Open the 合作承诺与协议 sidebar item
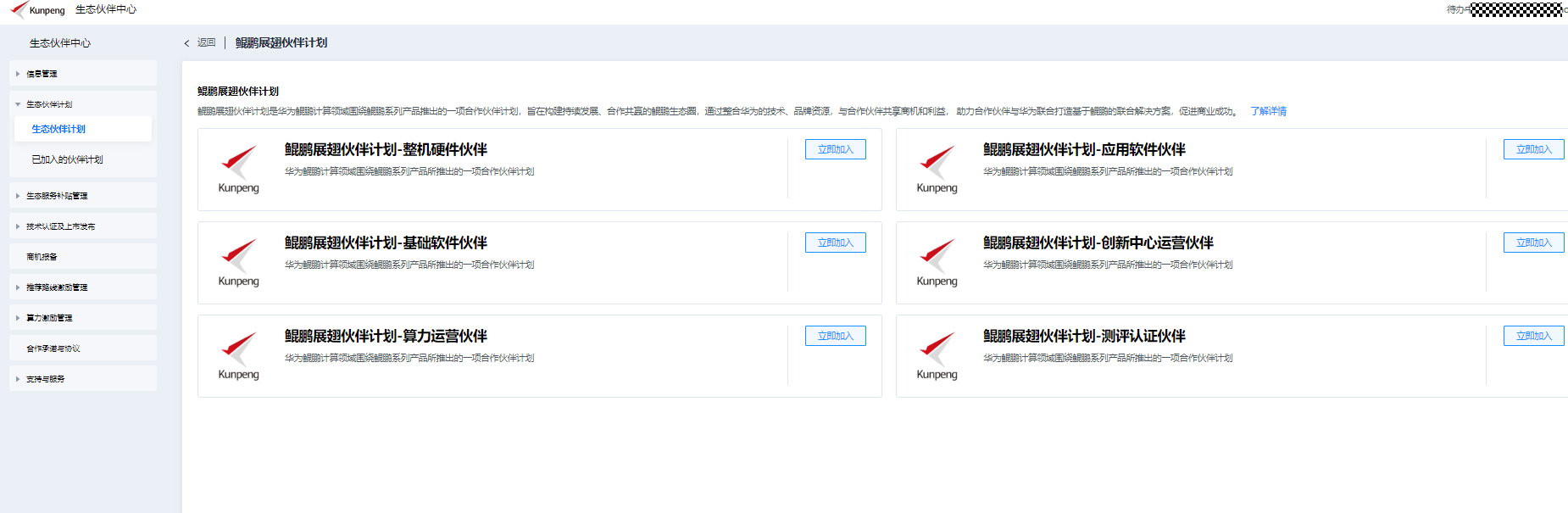This screenshot has width=1568, height=513. 83,349
